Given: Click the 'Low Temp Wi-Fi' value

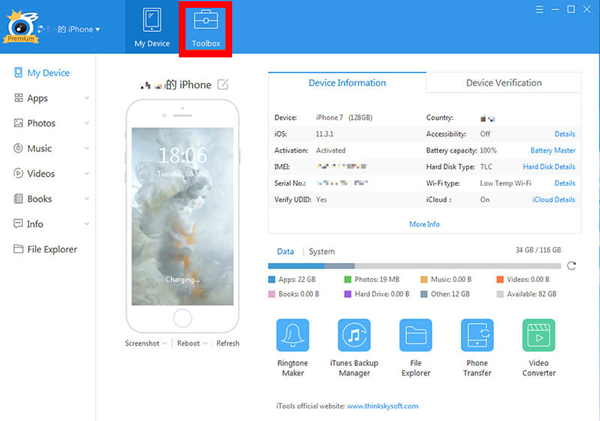Looking at the screenshot, I should 505,183.
